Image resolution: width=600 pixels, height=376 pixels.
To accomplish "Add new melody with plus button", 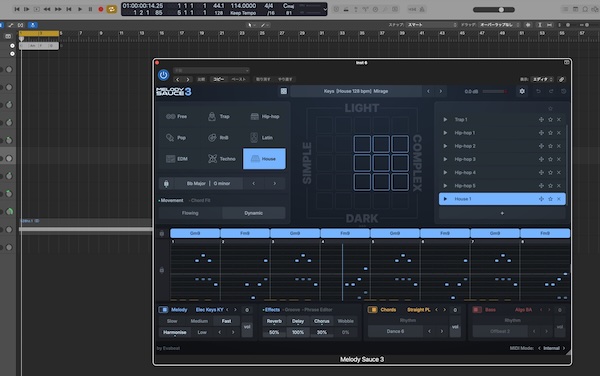I will [502, 213].
